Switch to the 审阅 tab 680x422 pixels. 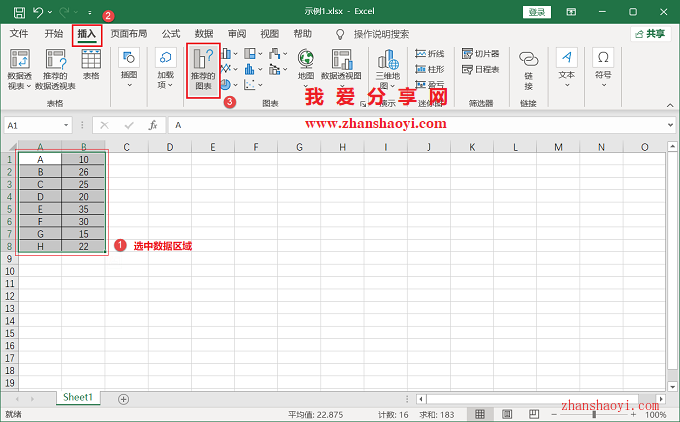tap(237, 34)
